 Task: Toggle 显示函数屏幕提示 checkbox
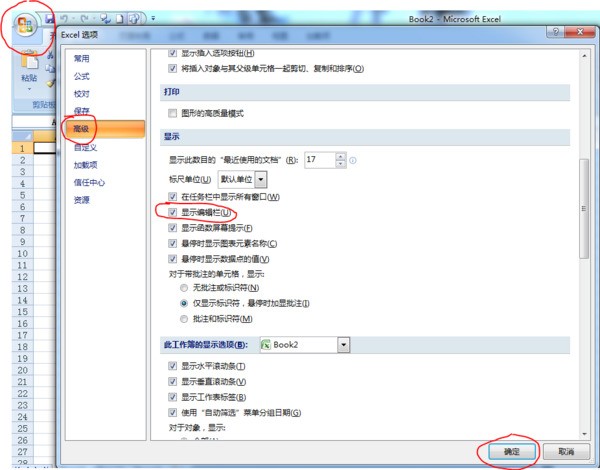tap(173, 228)
